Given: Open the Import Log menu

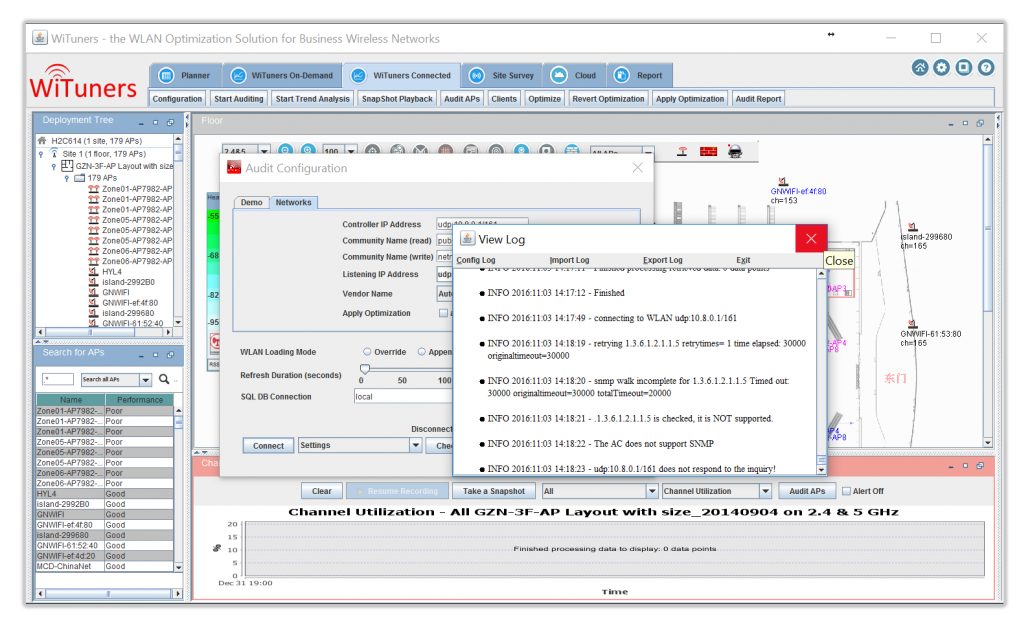Looking at the screenshot, I should 570,260.
